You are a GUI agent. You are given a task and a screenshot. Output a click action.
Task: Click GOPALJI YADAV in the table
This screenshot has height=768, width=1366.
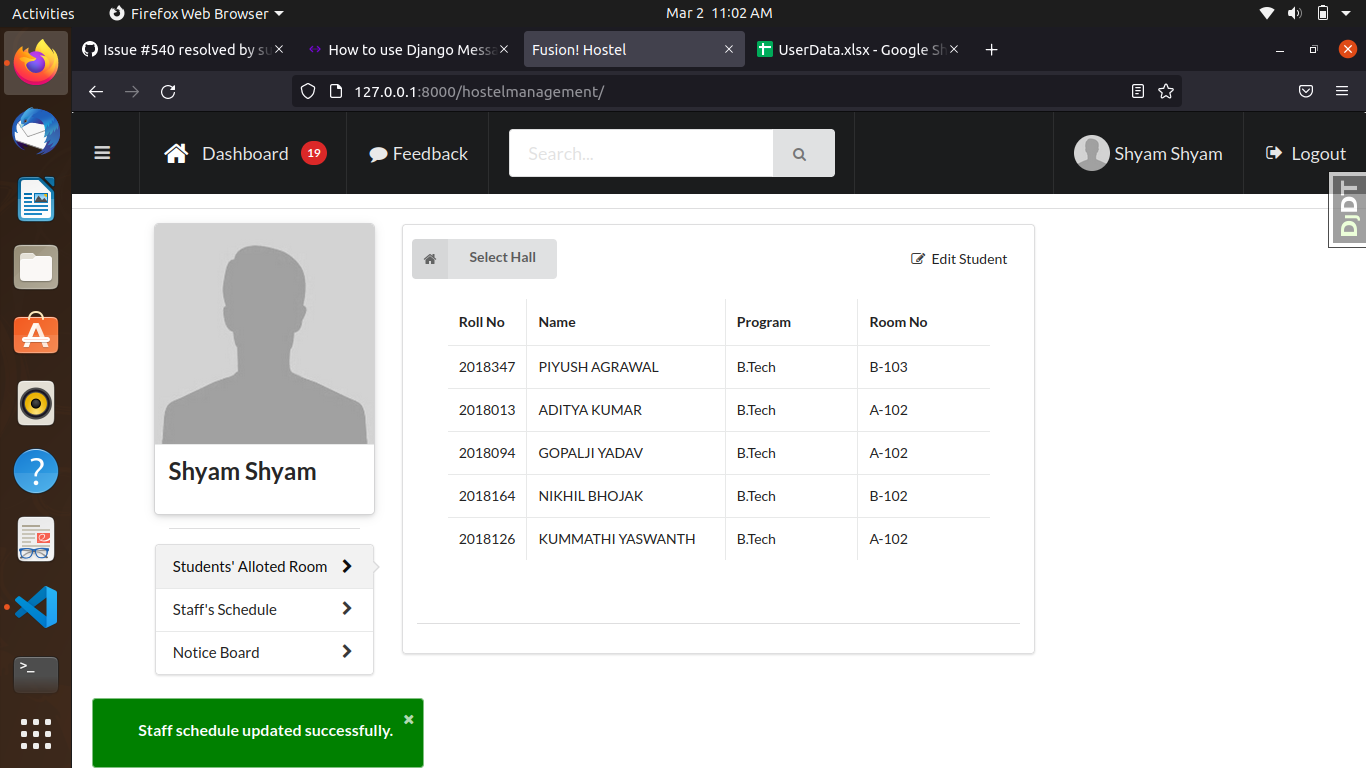coord(591,453)
